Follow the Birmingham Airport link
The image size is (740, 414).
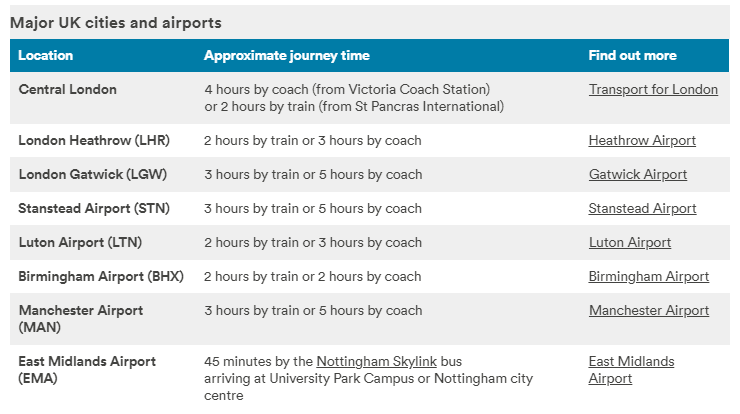tap(648, 276)
